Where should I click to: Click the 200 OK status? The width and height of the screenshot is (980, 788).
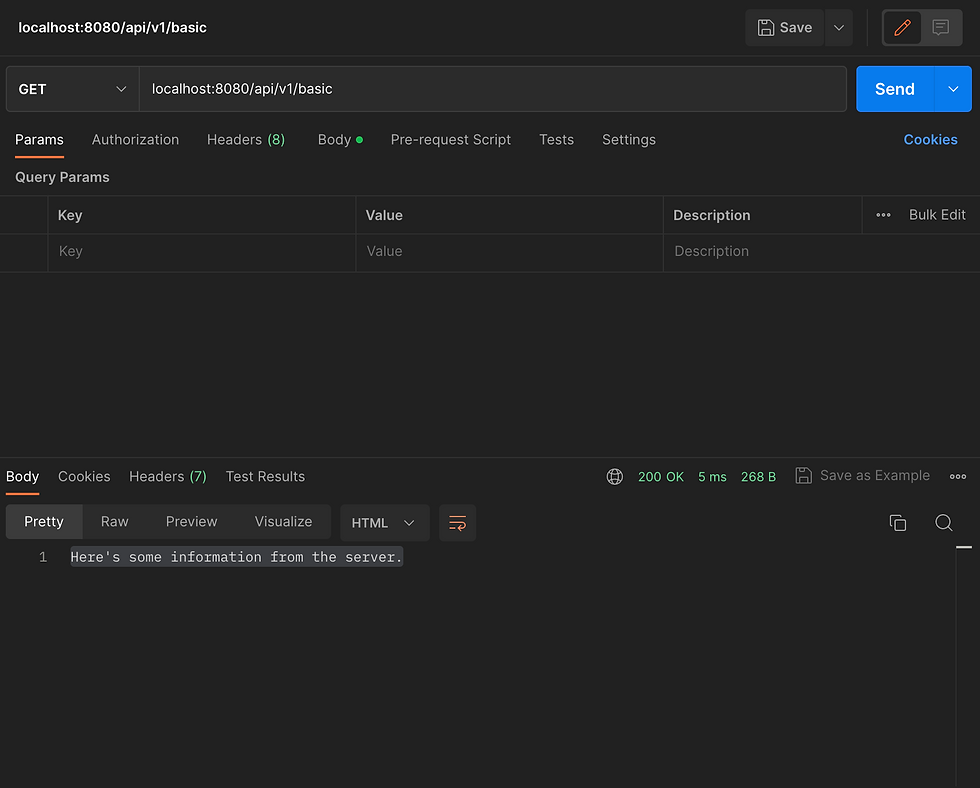[x=661, y=477]
